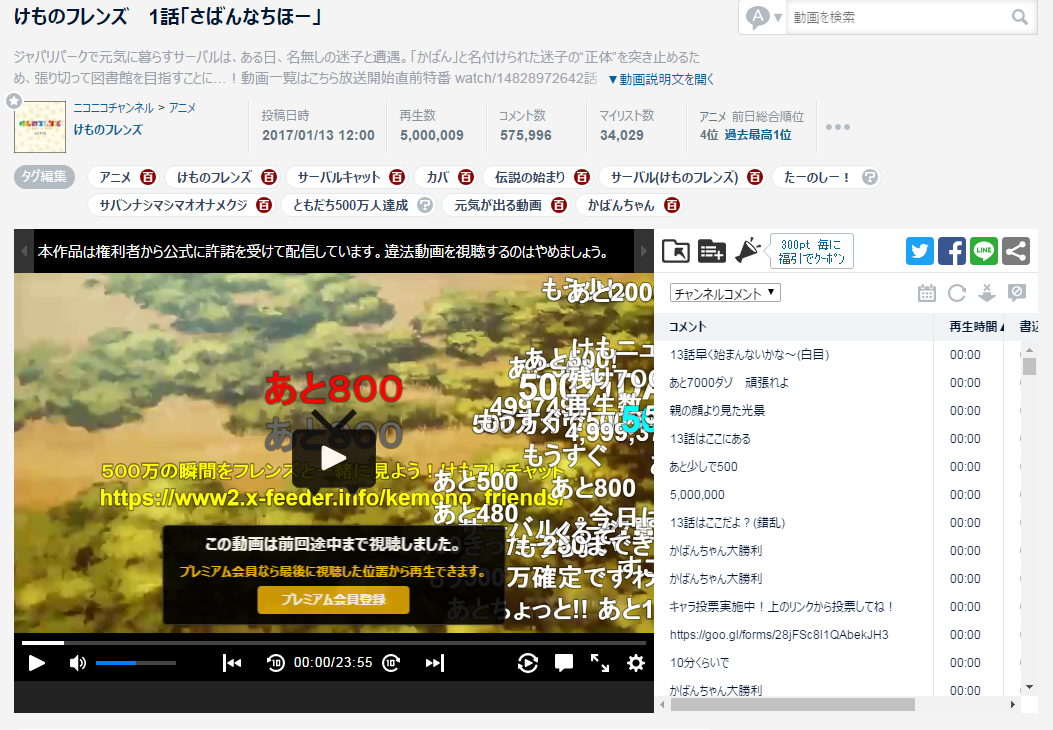Image resolution: width=1053 pixels, height=730 pixels.
Task: Open the past comment log calendar
Action: [x=927, y=293]
